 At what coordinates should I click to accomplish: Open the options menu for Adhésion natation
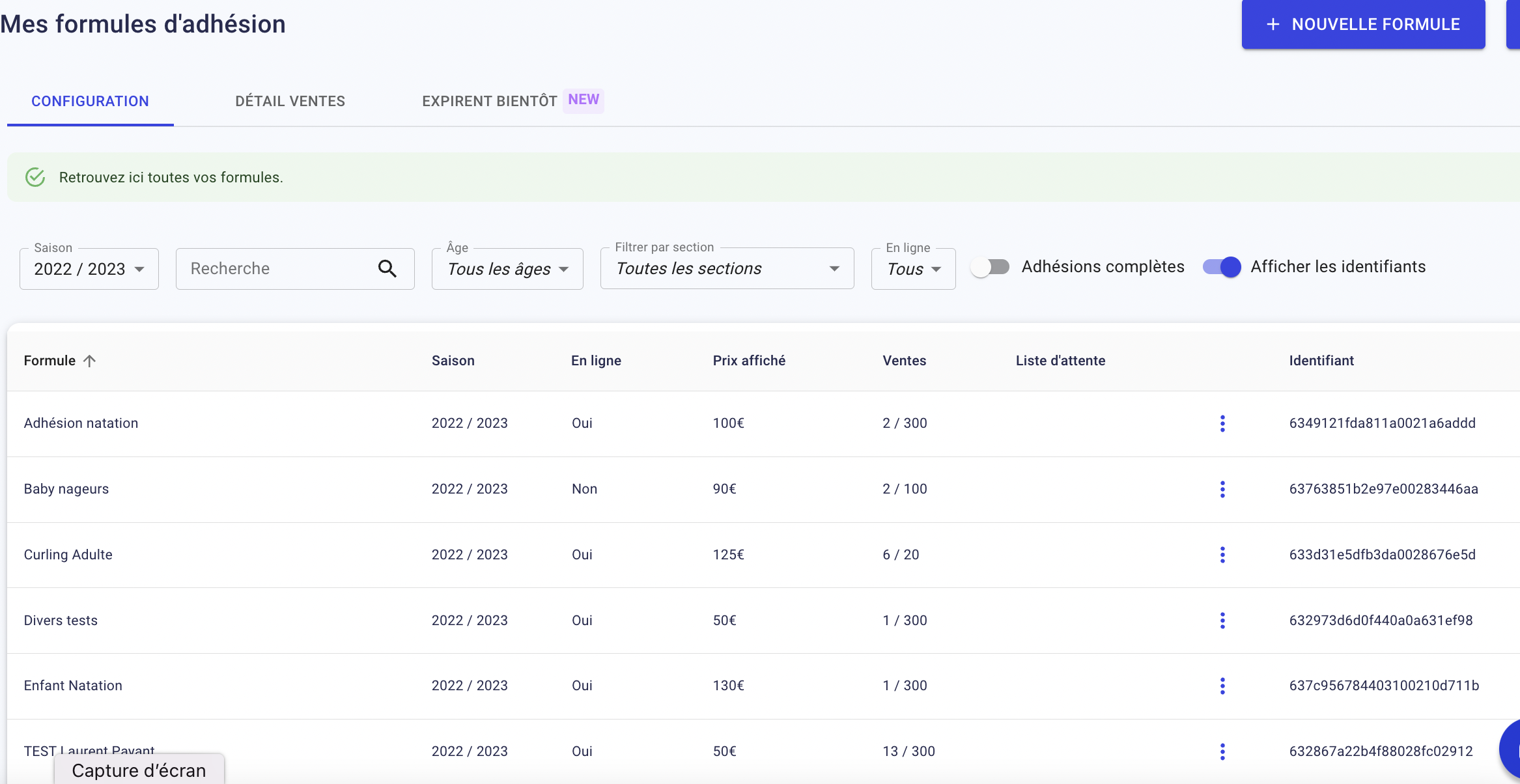(x=1222, y=424)
